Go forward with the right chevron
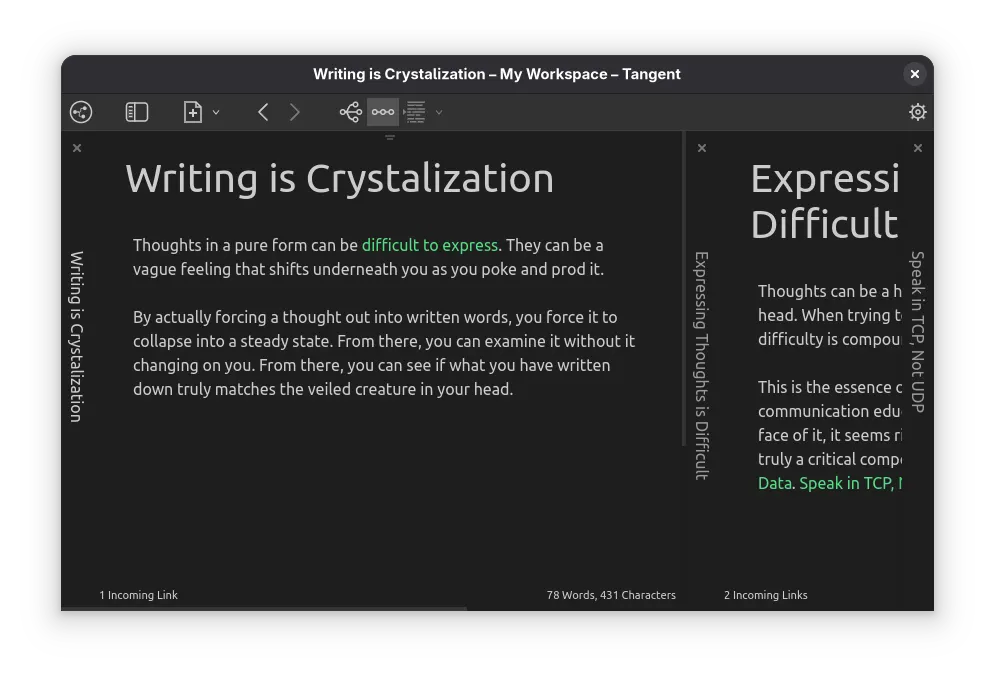Image resolution: width=995 pixels, height=678 pixels. [x=294, y=112]
